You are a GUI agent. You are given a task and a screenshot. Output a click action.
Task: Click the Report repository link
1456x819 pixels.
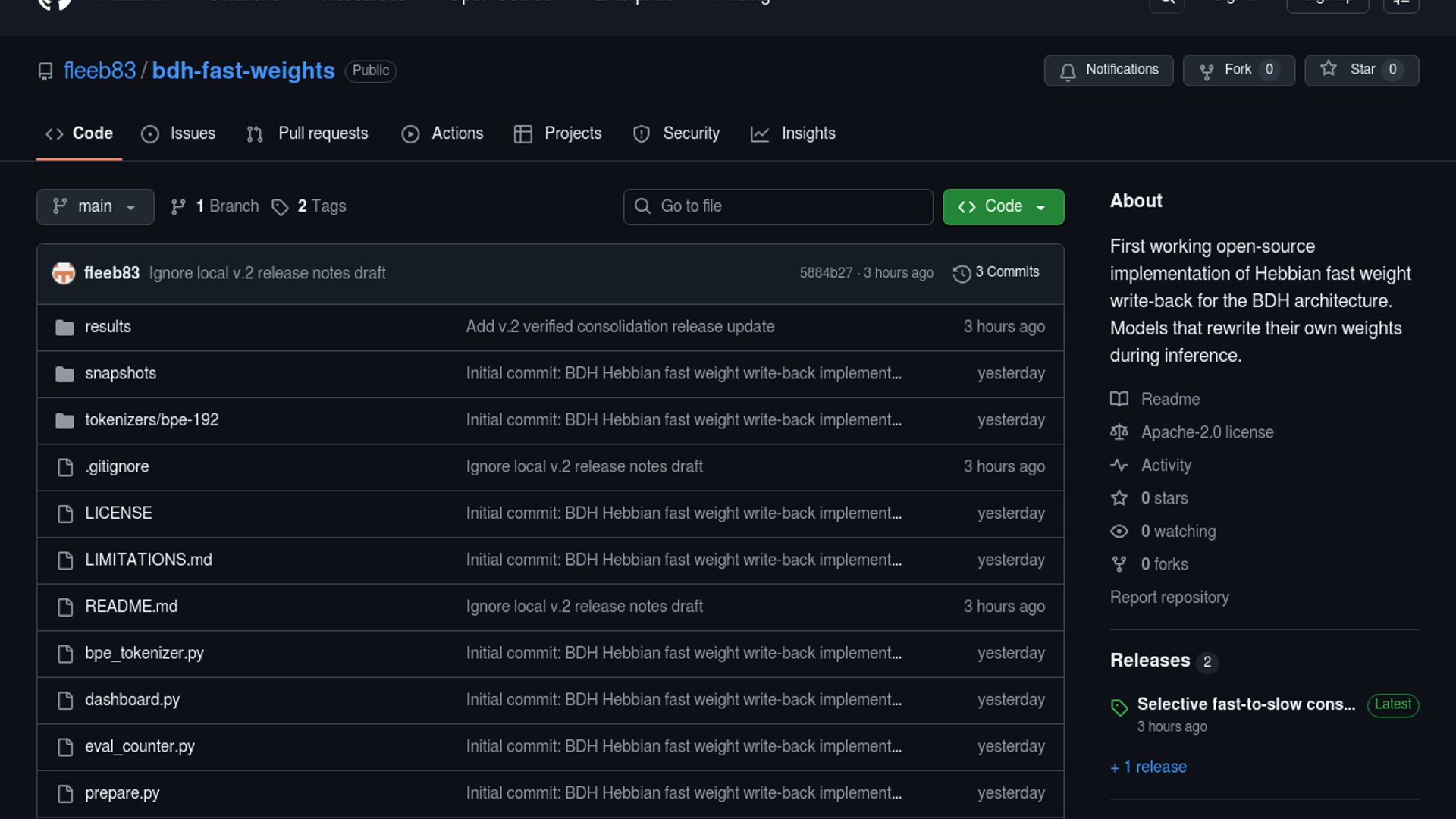1169,598
